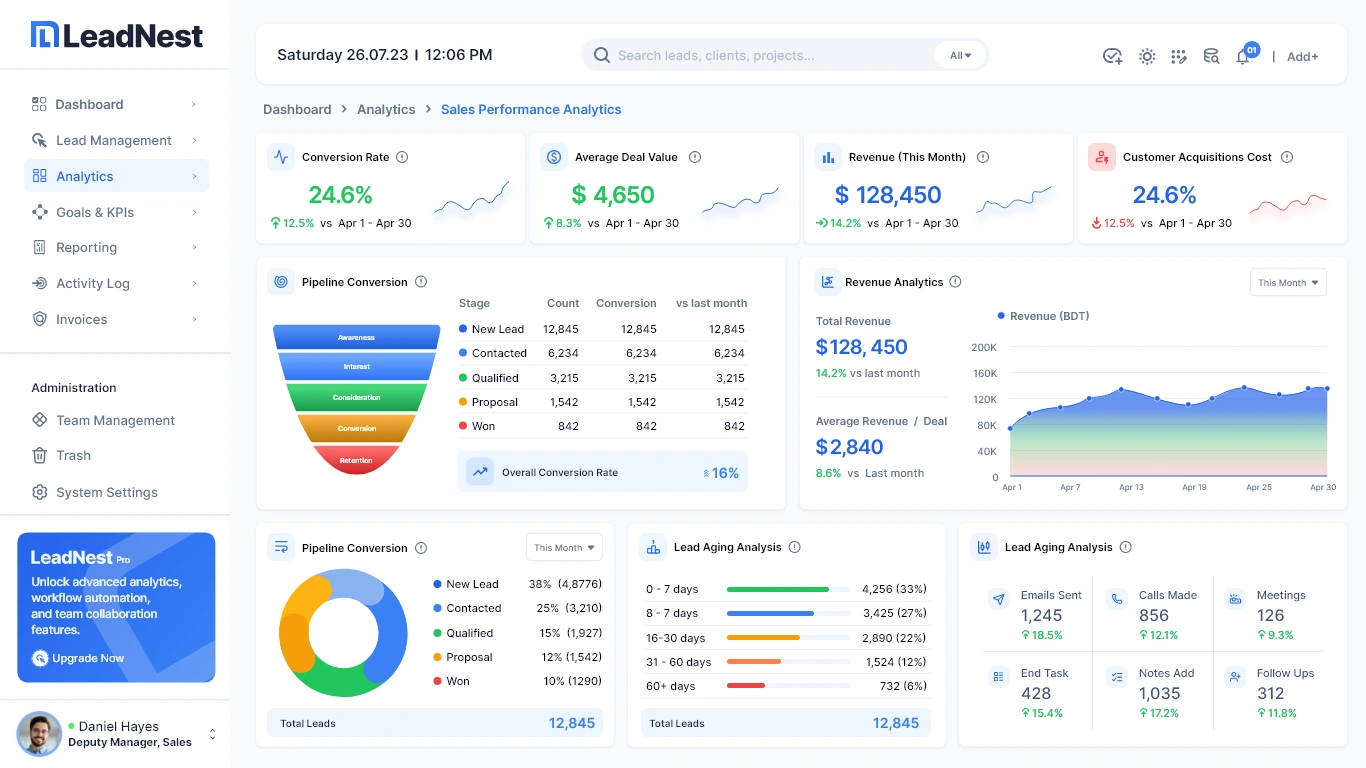Click info icon next to Average Deal Value
Image resolution: width=1366 pixels, height=768 pixels.
click(x=695, y=157)
